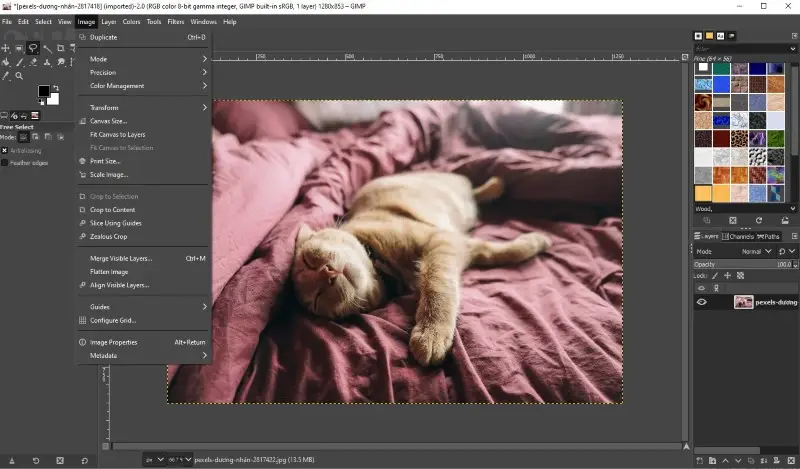This screenshot has height=469, width=800.
Task: Select the Zoom magnifier tool
Action: tap(19, 75)
